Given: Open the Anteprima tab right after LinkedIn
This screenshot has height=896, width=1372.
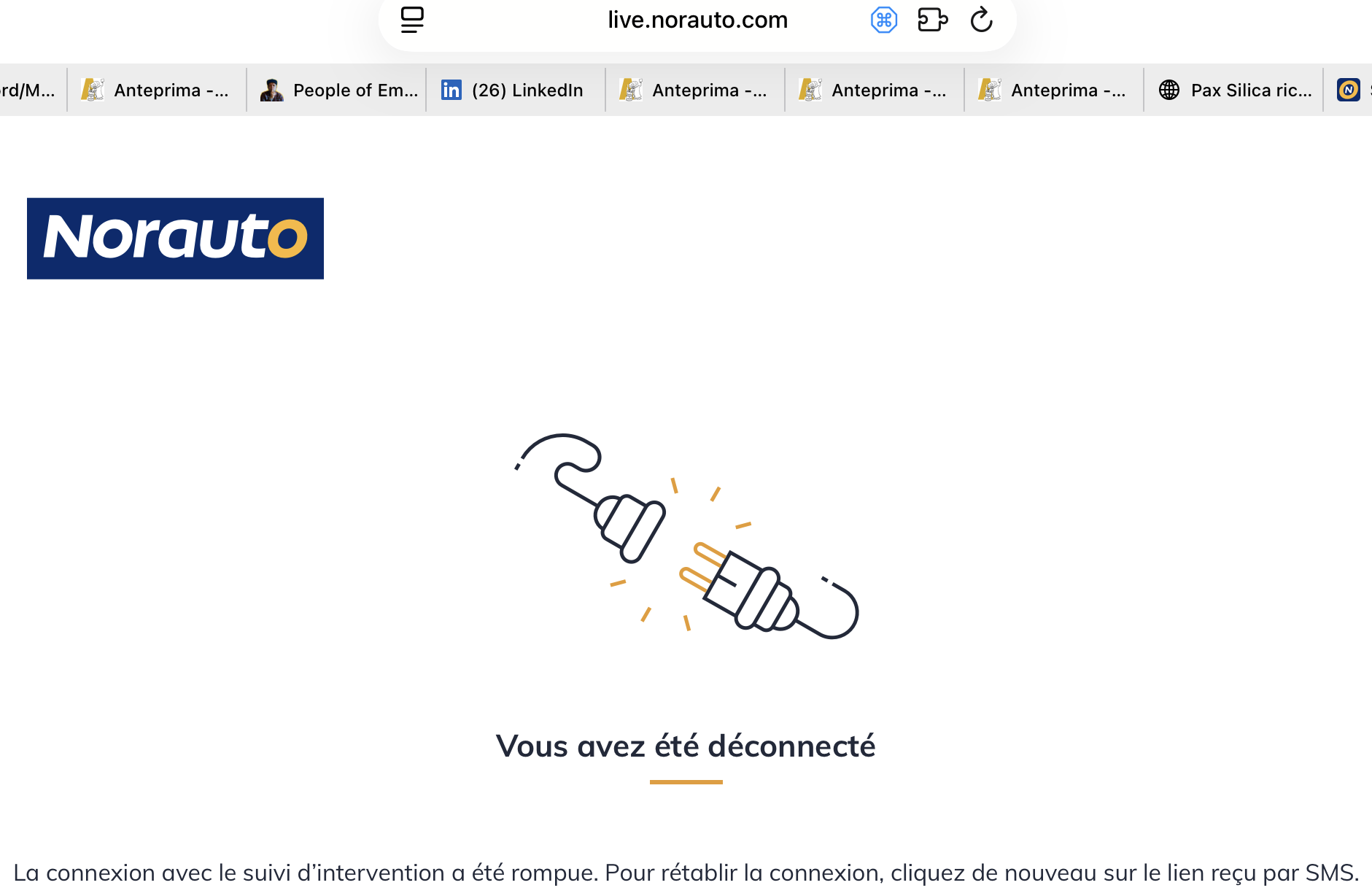Looking at the screenshot, I should coord(695,90).
